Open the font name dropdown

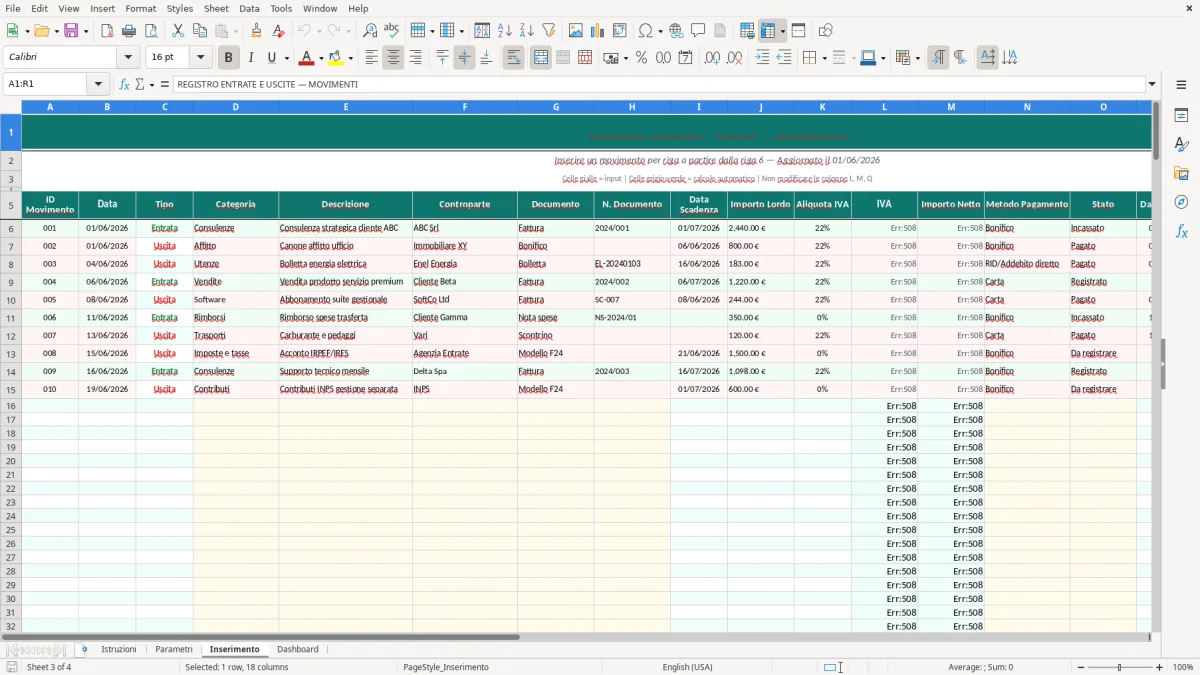click(x=128, y=58)
